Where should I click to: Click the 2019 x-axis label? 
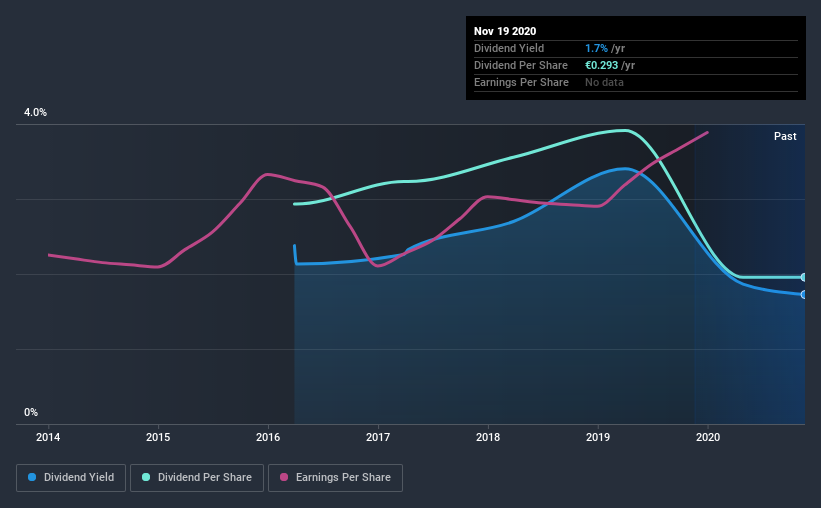pos(598,437)
